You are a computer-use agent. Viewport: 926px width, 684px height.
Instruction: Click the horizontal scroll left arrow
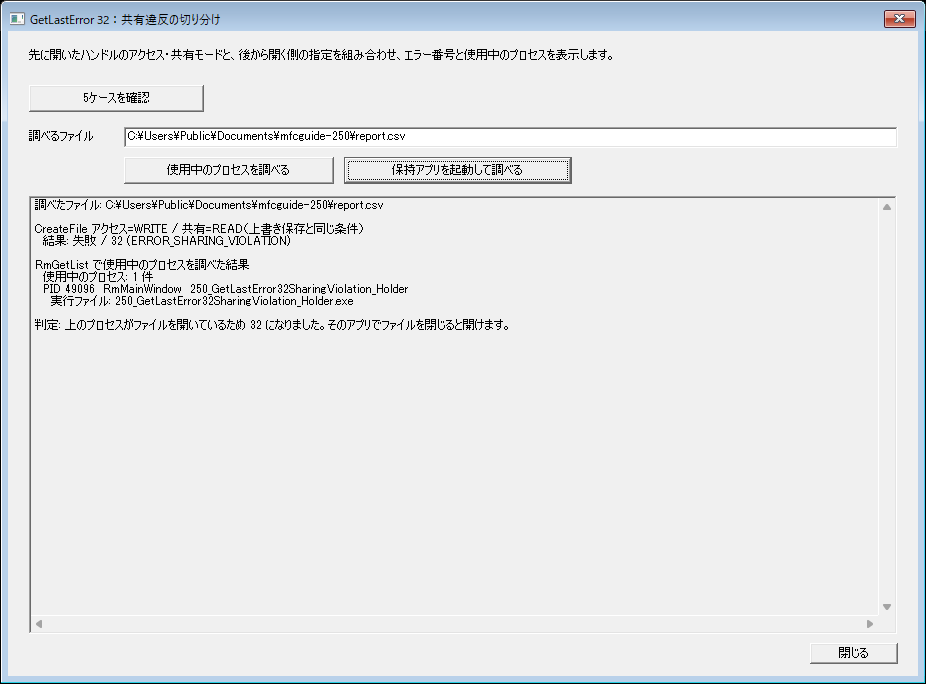pyautogui.click(x=39, y=624)
